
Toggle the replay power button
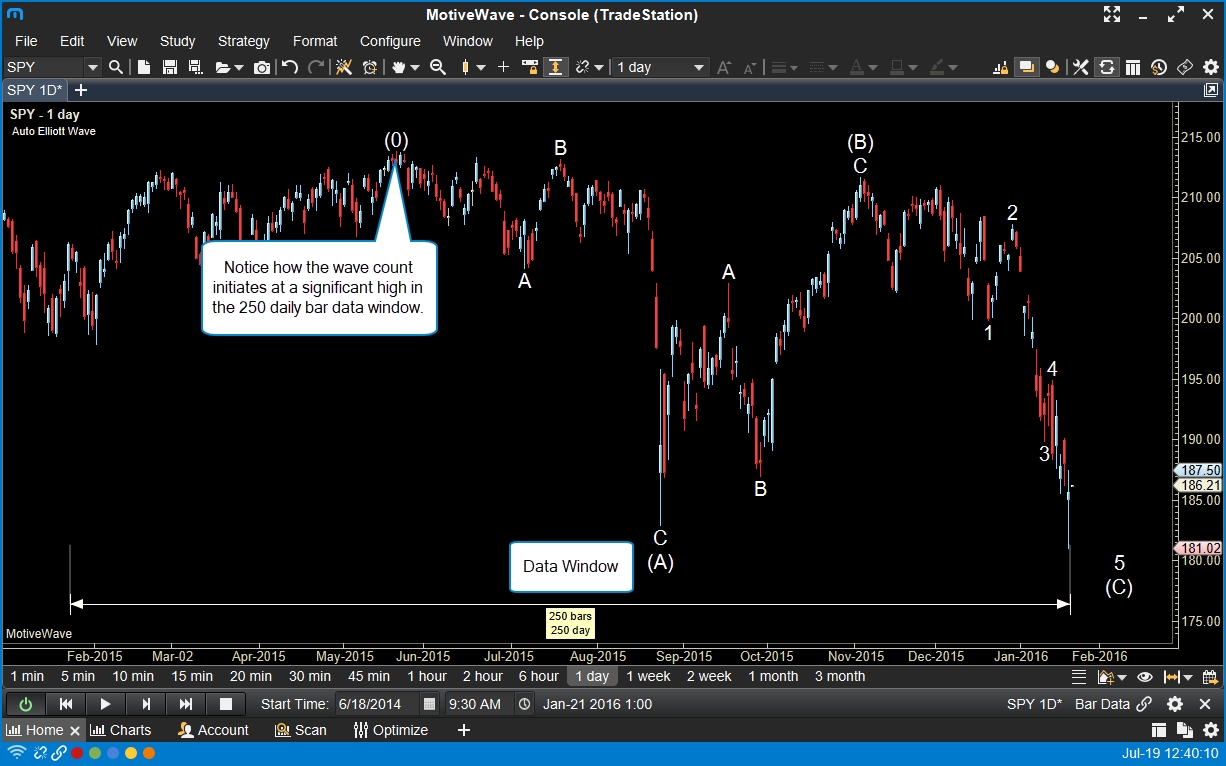25,704
